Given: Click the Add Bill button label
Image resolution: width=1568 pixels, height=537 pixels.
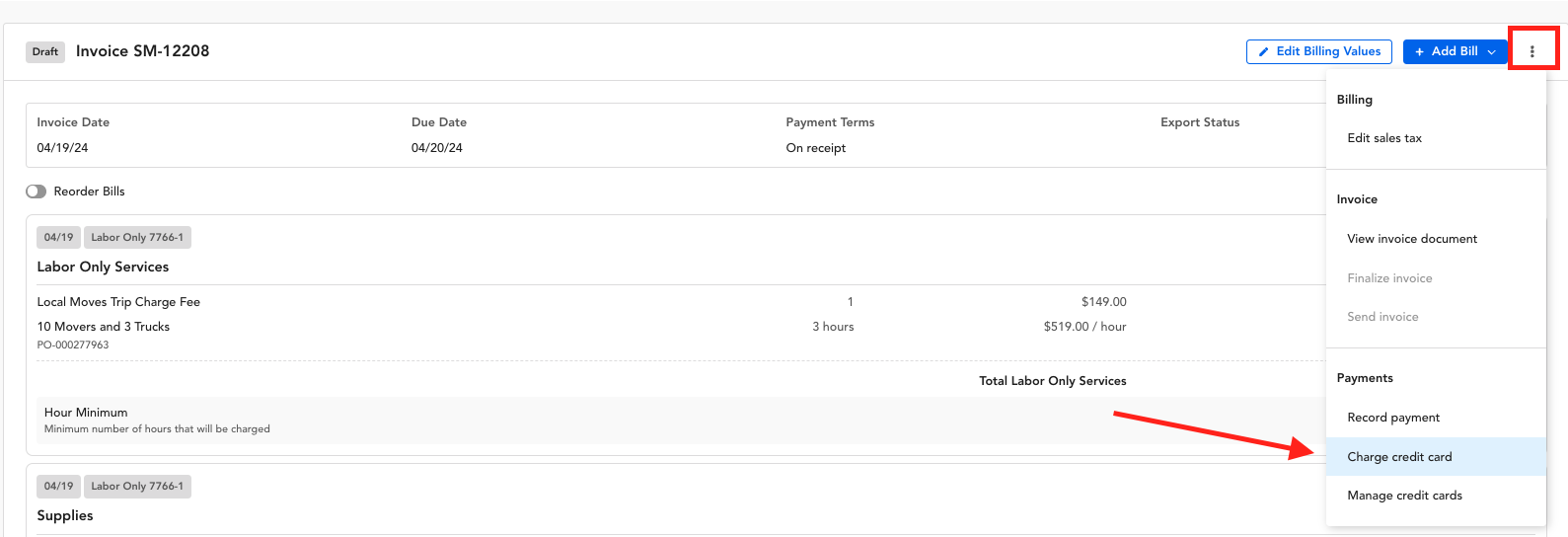Looking at the screenshot, I should coord(1454,51).
